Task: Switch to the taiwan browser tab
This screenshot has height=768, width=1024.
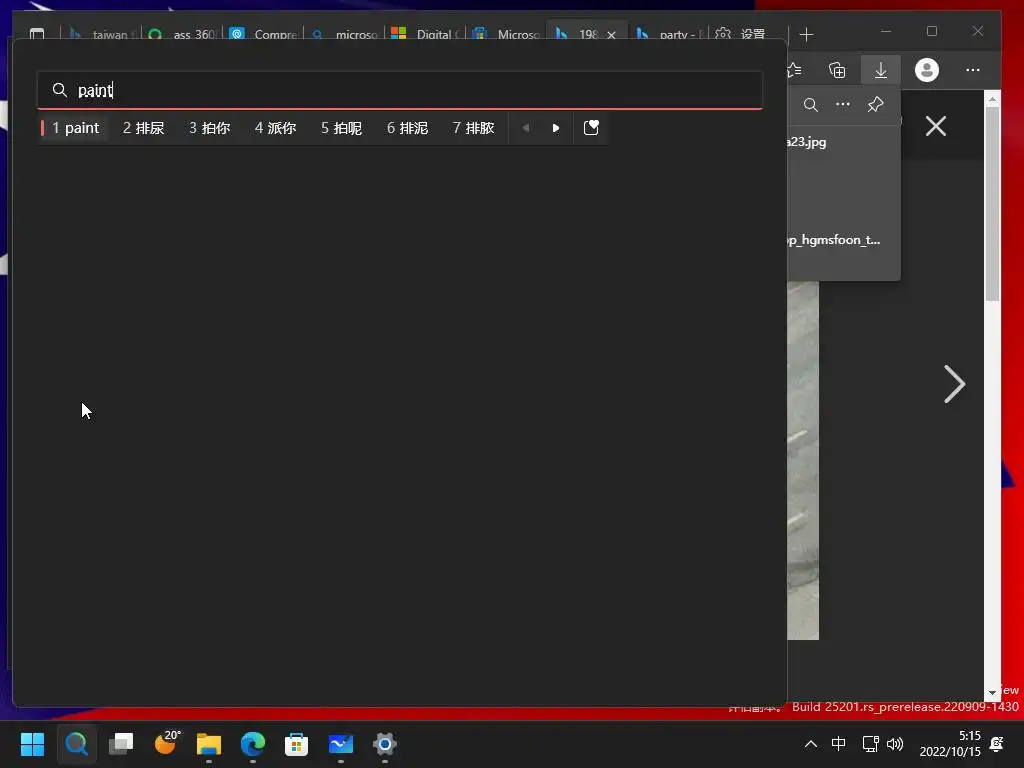Action: pyautogui.click(x=103, y=34)
